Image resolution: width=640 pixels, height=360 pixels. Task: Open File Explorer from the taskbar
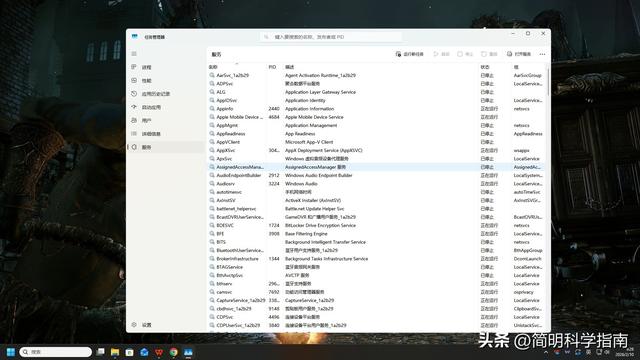[115, 352]
